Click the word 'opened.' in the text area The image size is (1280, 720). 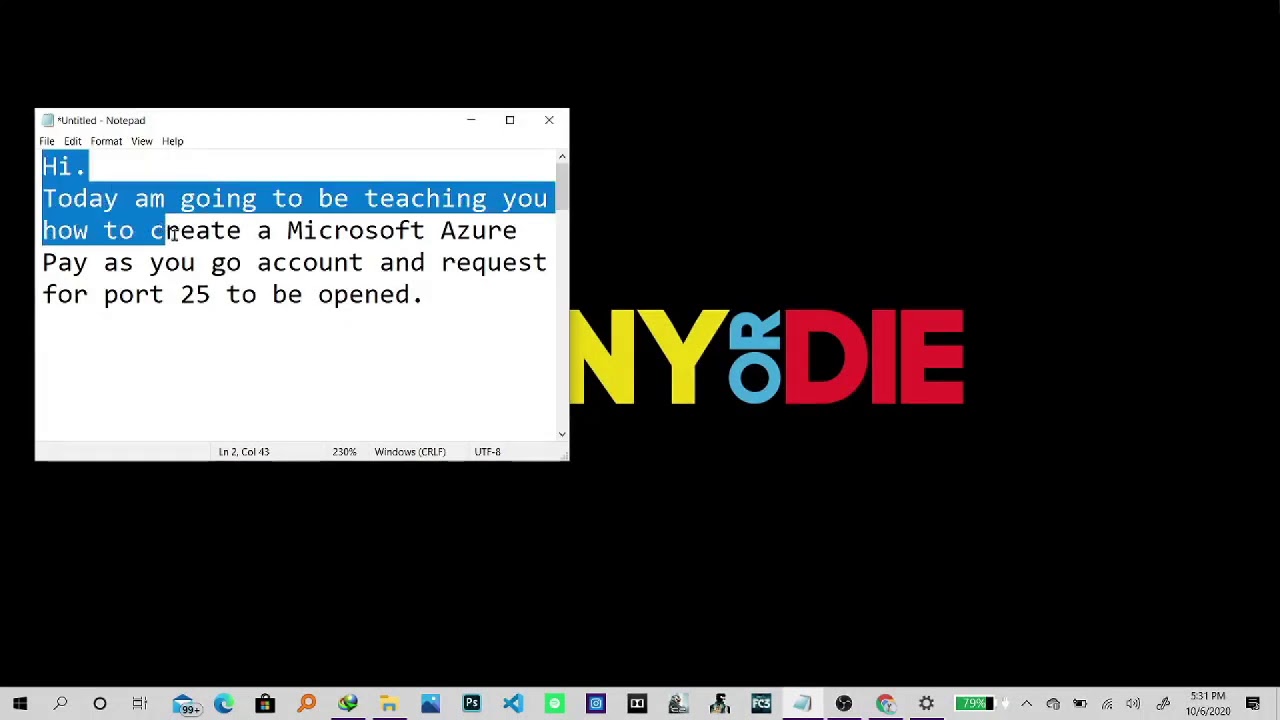(x=370, y=294)
